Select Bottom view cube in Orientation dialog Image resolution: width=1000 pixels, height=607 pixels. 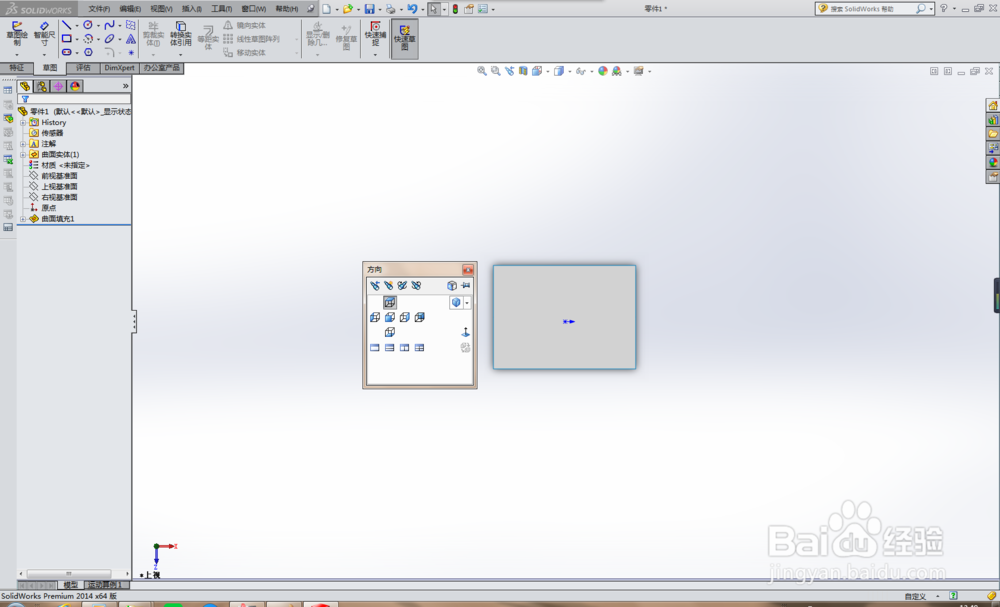click(389, 332)
